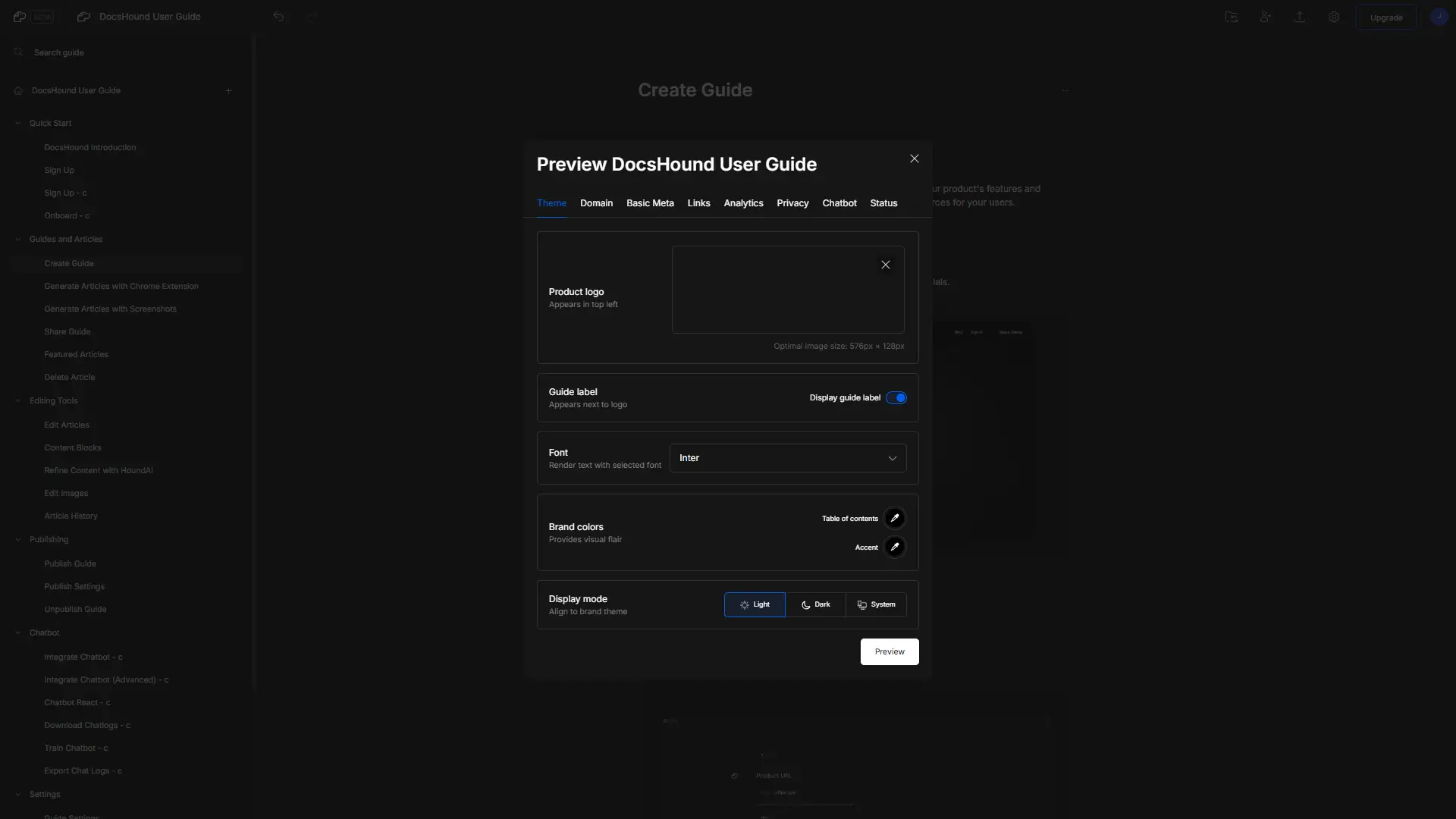Click the Upgrade button
This screenshot has height=819, width=1456.
pyautogui.click(x=1385, y=17)
